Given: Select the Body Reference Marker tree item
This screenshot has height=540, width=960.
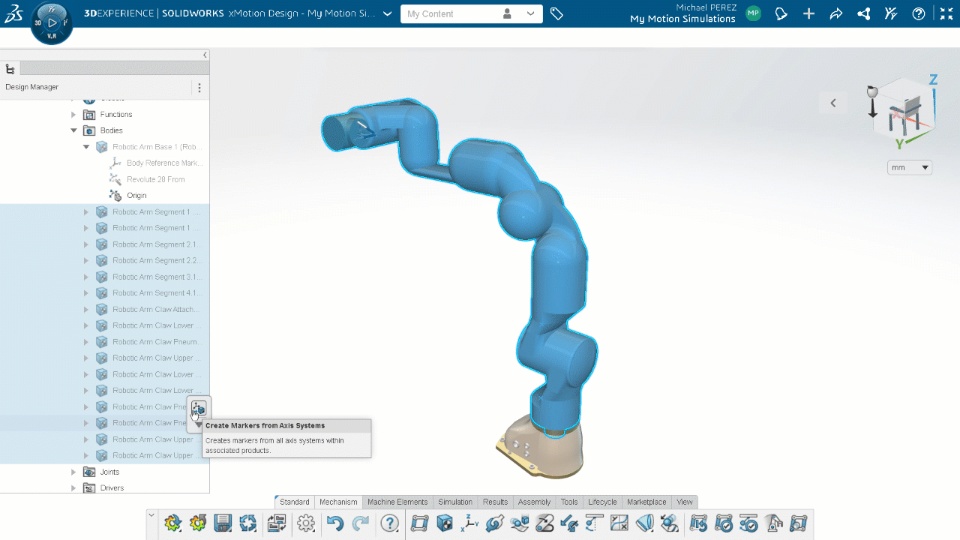Looking at the screenshot, I should 164,163.
